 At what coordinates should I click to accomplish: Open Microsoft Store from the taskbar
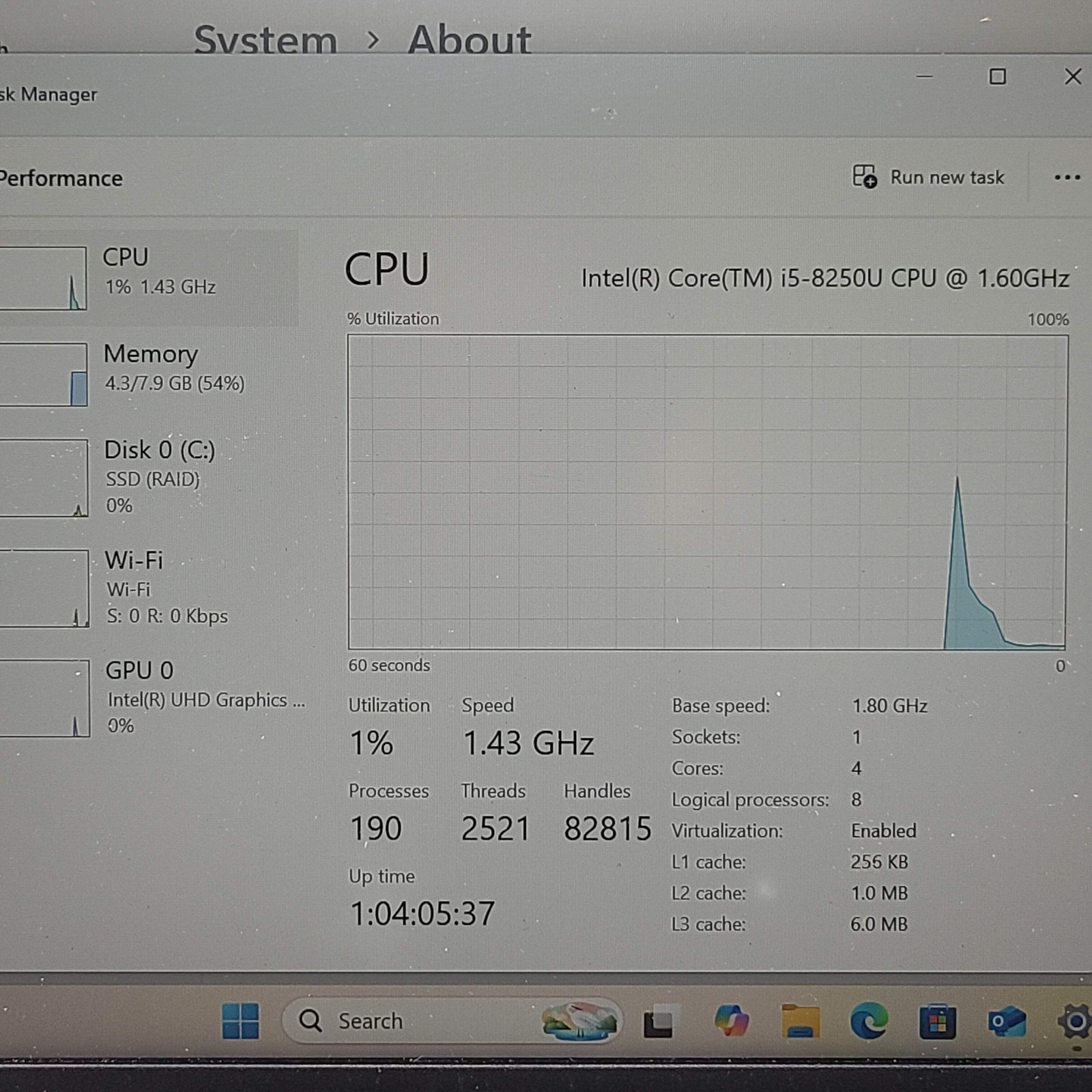pos(937,1022)
